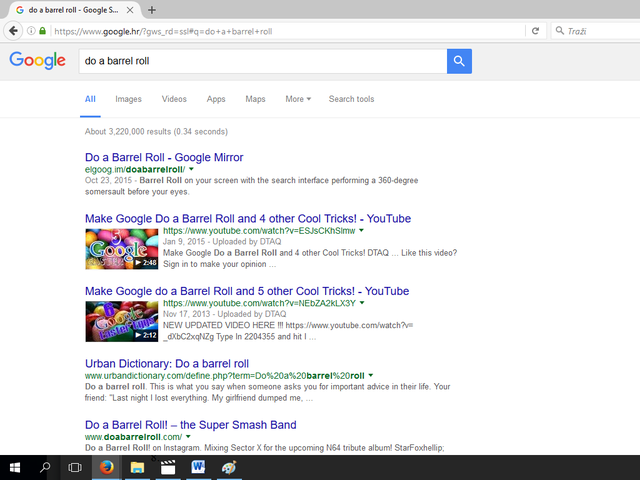
Task: Click 'Jan 9, 2015 - Uploaded by DTAQ' text
Action: [222, 242]
